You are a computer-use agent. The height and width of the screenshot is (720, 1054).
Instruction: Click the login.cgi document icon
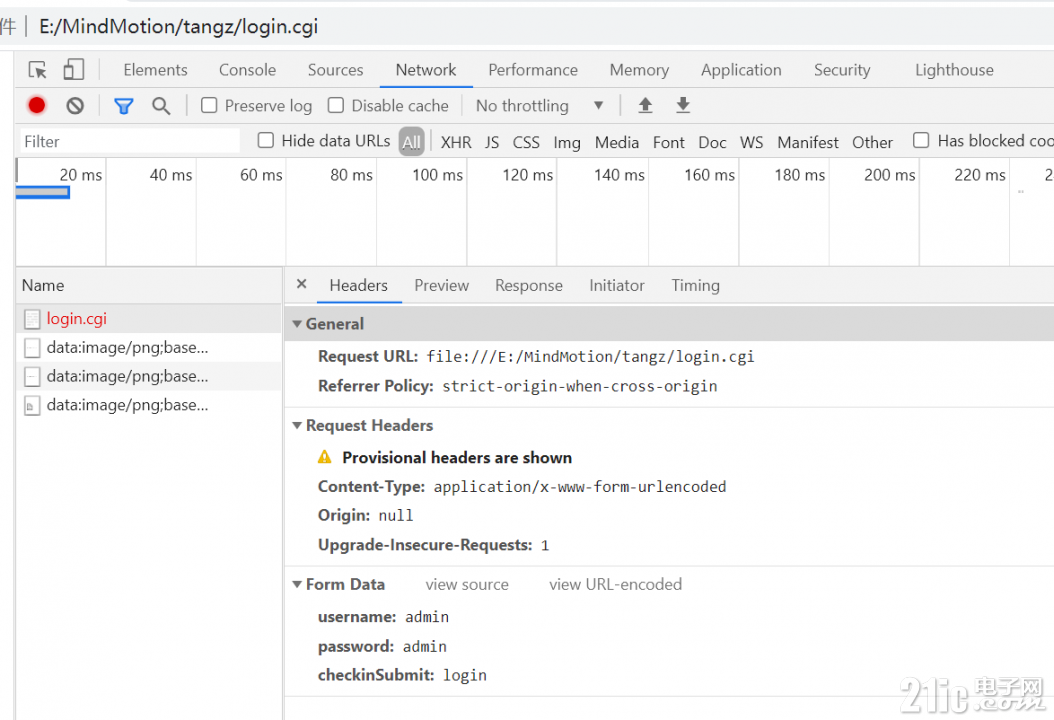(x=32, y=319)
